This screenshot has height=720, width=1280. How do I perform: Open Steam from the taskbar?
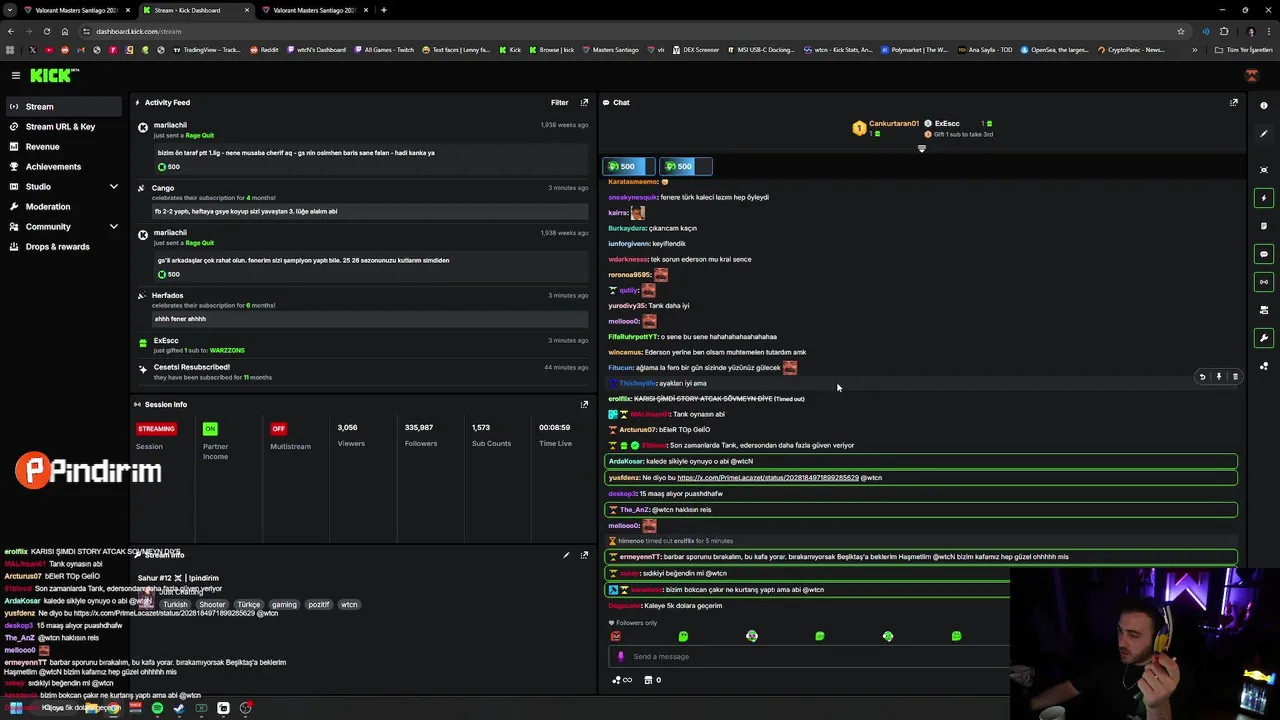(179, 708)
